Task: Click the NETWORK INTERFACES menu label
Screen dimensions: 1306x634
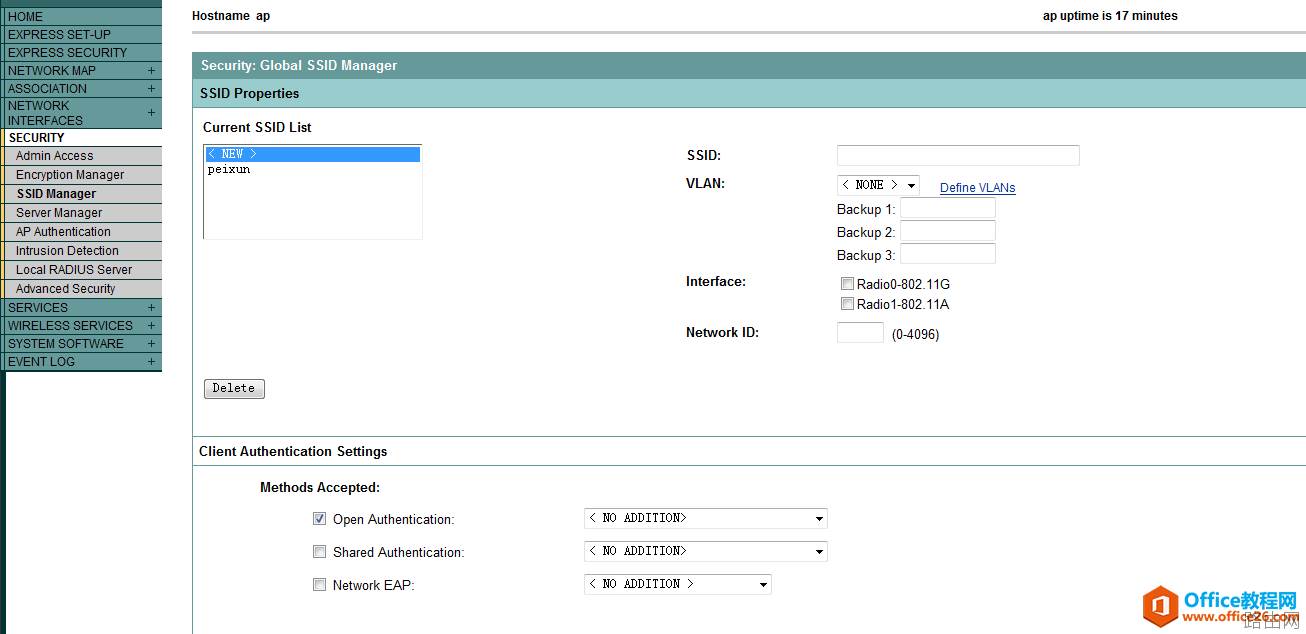Action: pos(45,113)
